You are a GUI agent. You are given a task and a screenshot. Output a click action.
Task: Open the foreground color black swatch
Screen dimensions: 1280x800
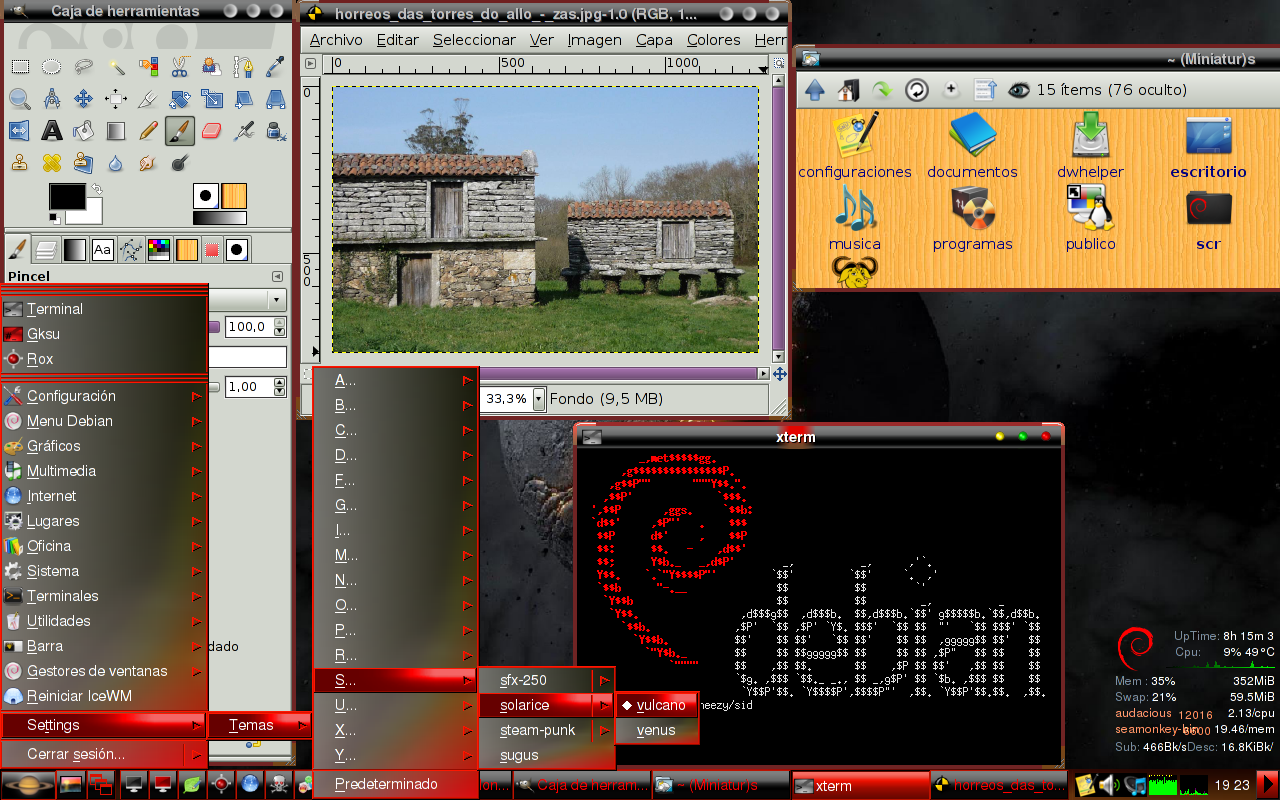[x=65, y=196]
